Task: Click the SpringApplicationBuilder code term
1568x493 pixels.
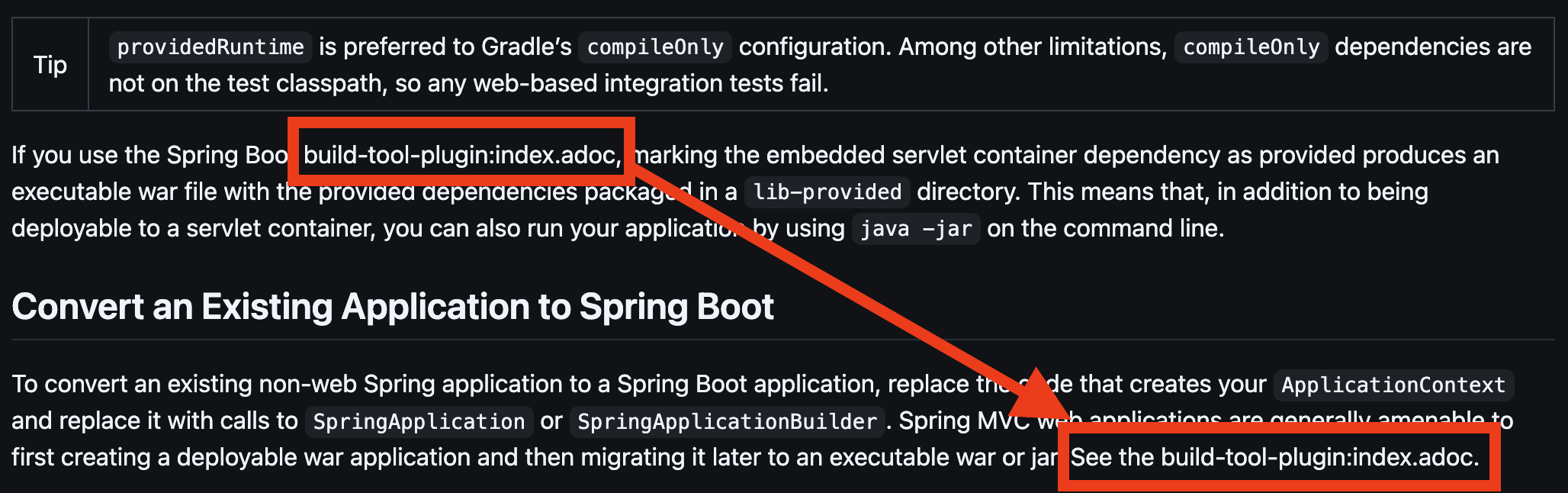Action: coord(727,421)
